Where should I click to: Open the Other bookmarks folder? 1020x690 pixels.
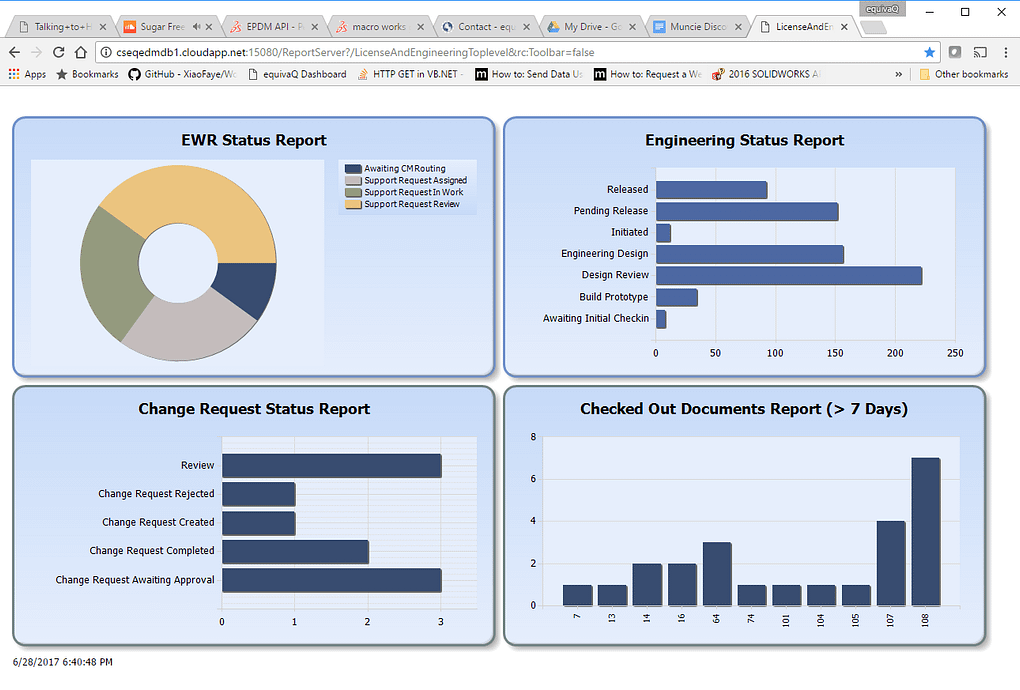point(964,74)
